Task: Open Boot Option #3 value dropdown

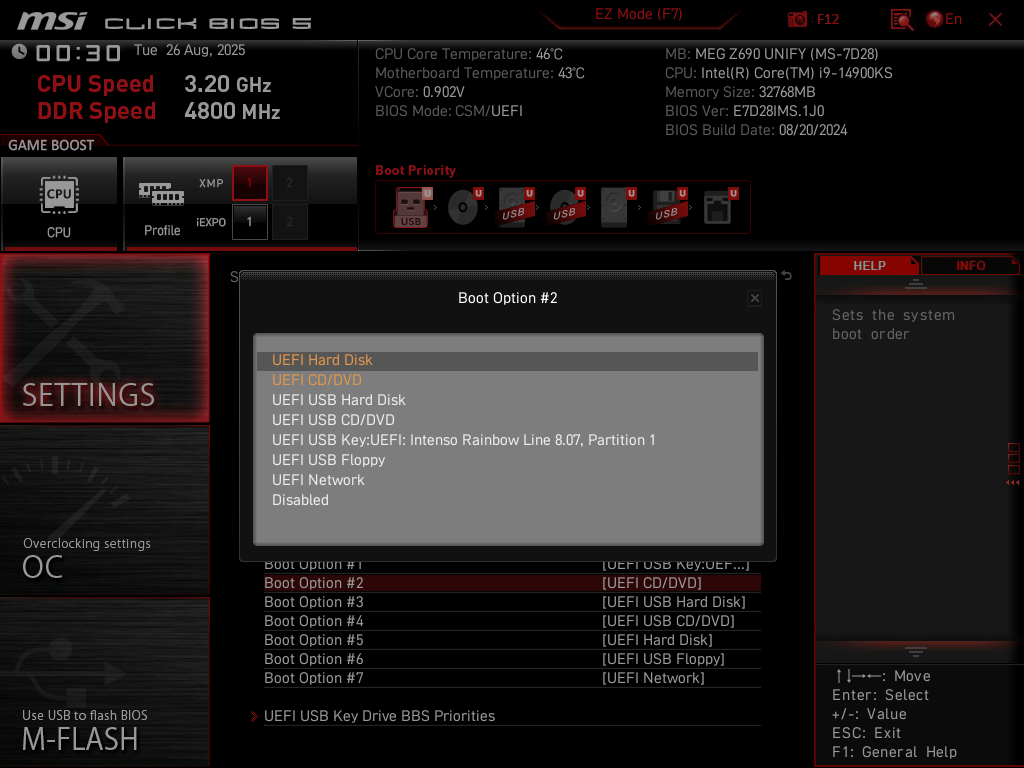Action: (x=673, y=602)
